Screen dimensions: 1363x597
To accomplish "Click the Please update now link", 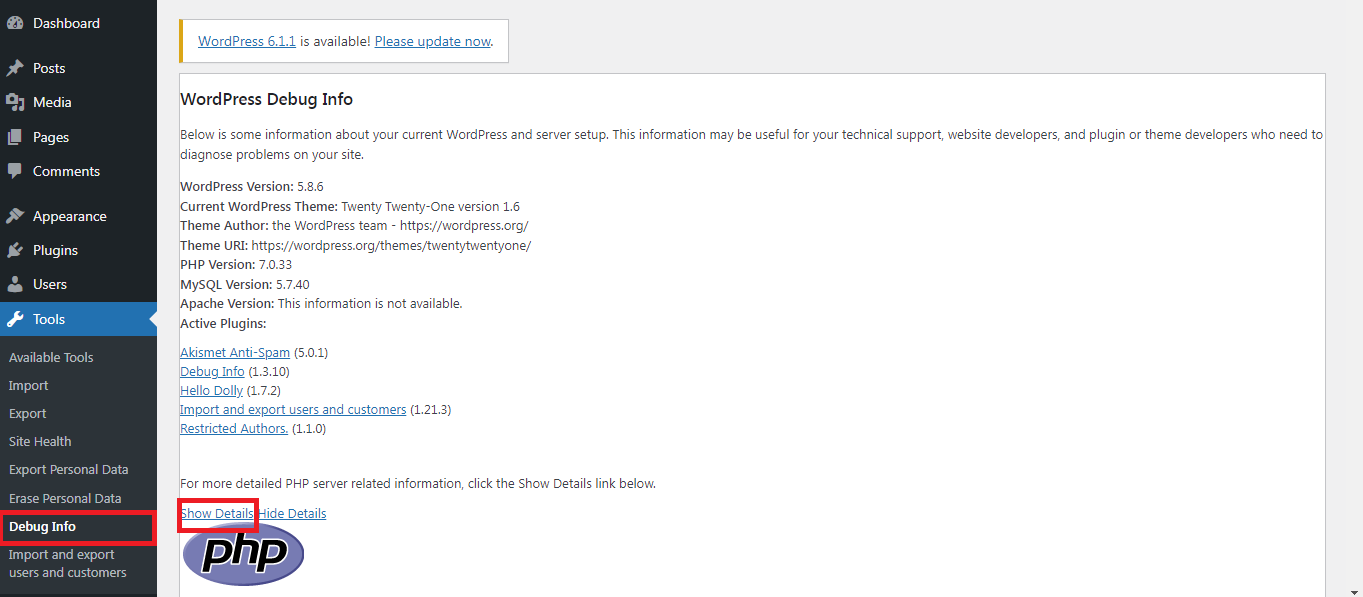I will 433,41.
